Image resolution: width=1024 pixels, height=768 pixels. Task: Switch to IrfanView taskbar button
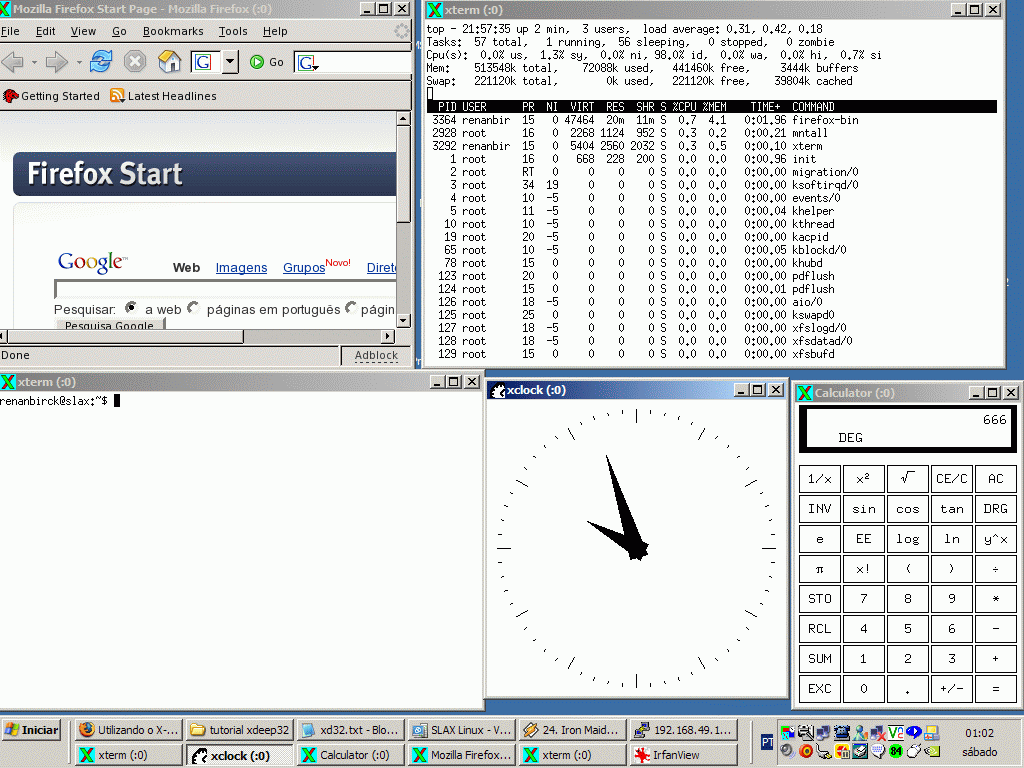coord(684,756)
